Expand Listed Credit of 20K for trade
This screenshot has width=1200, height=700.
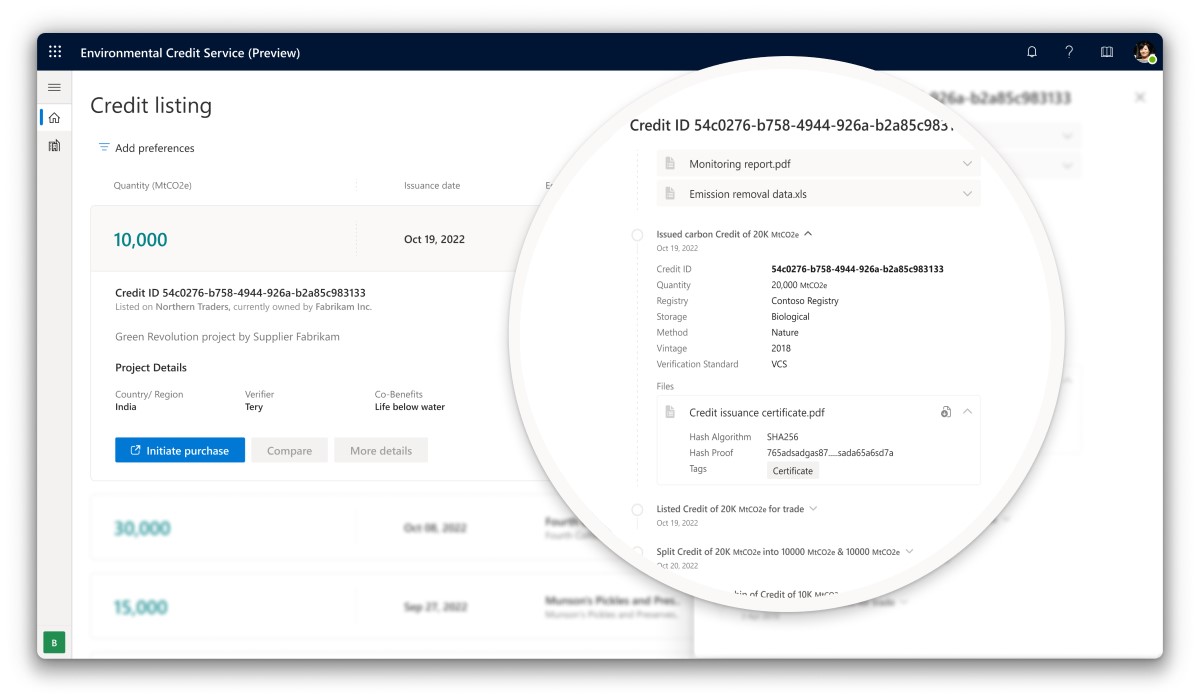[x=814, y=508]
